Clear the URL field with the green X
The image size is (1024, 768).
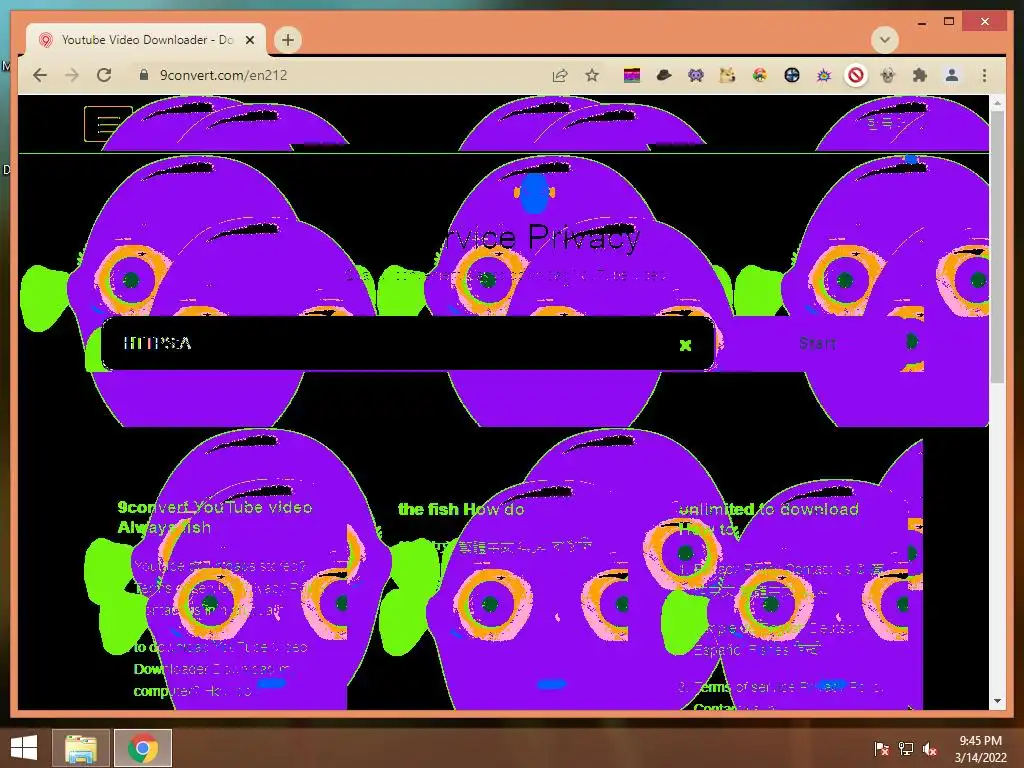685,345
